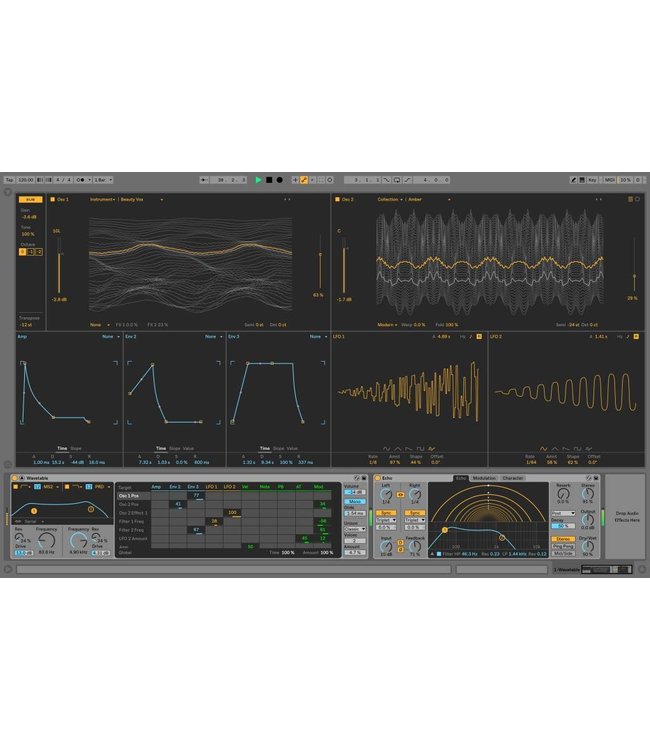The height and width of the screenshot is (750, 650).
Task: Click the round Record button in the transport
Action: point(279,180)
